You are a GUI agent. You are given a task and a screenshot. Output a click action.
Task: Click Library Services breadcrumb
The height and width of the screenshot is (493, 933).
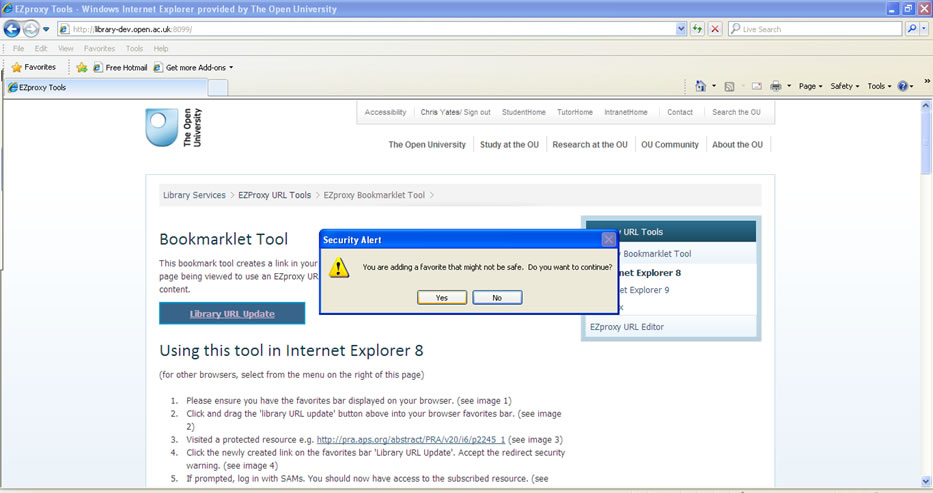pos(194,195)
